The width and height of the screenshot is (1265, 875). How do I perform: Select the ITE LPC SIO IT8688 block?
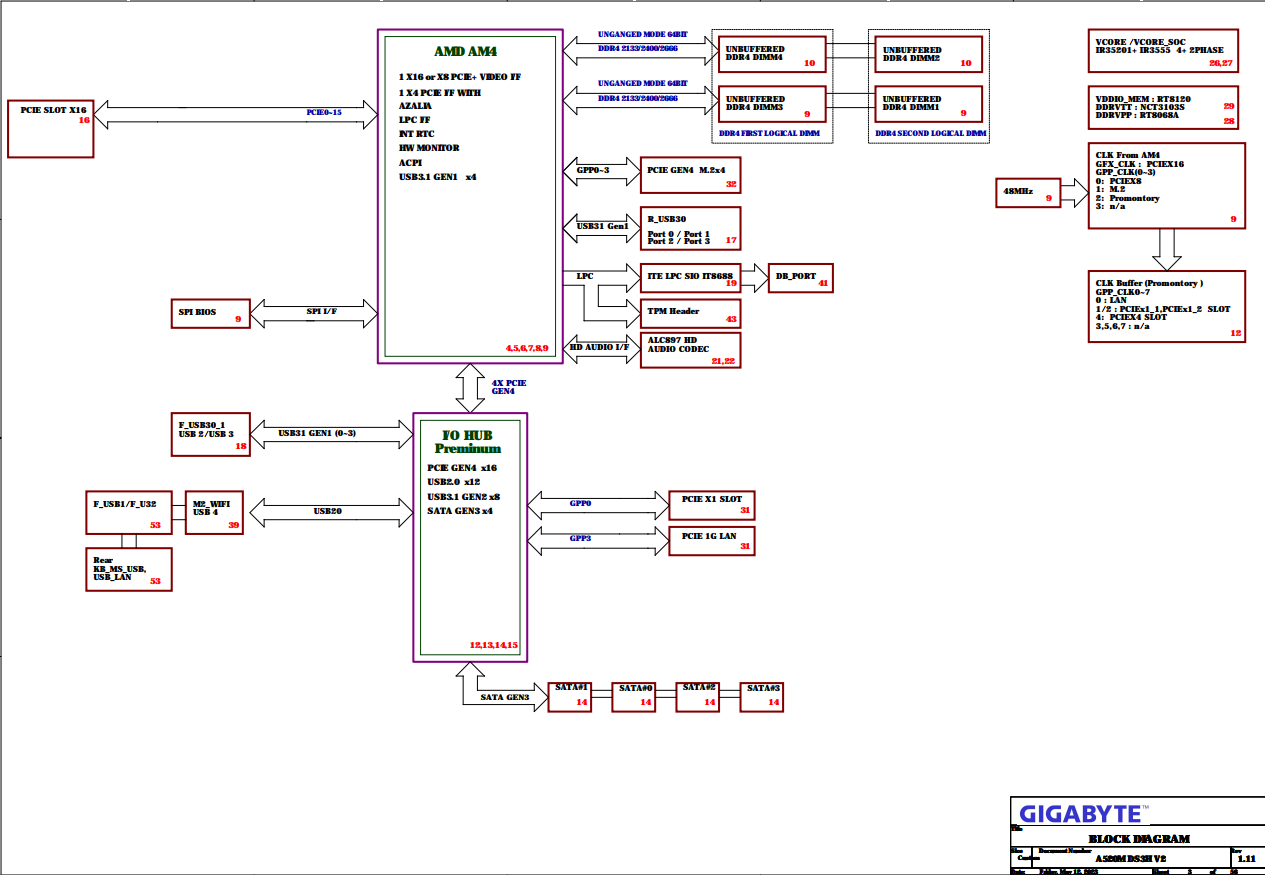coord(691,277)
